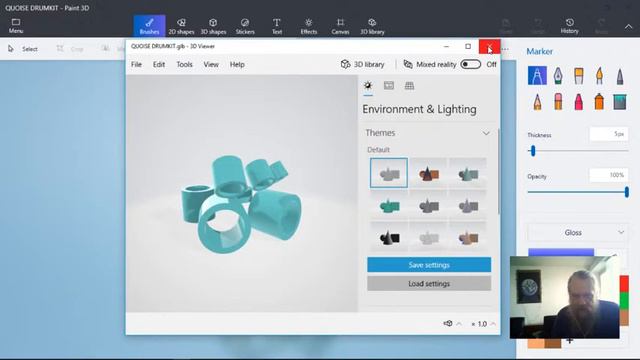Toggle Mixed reality switch on
640x360 pixels.
coord(471,64)
